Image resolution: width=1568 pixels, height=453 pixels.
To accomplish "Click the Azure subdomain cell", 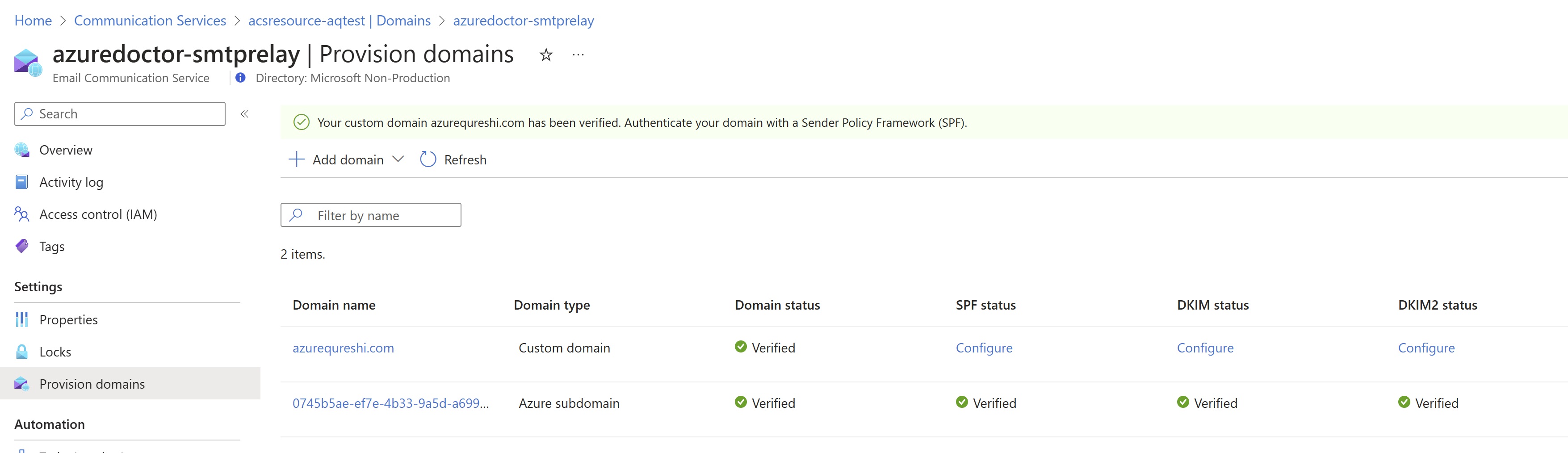I will point(569,403).
